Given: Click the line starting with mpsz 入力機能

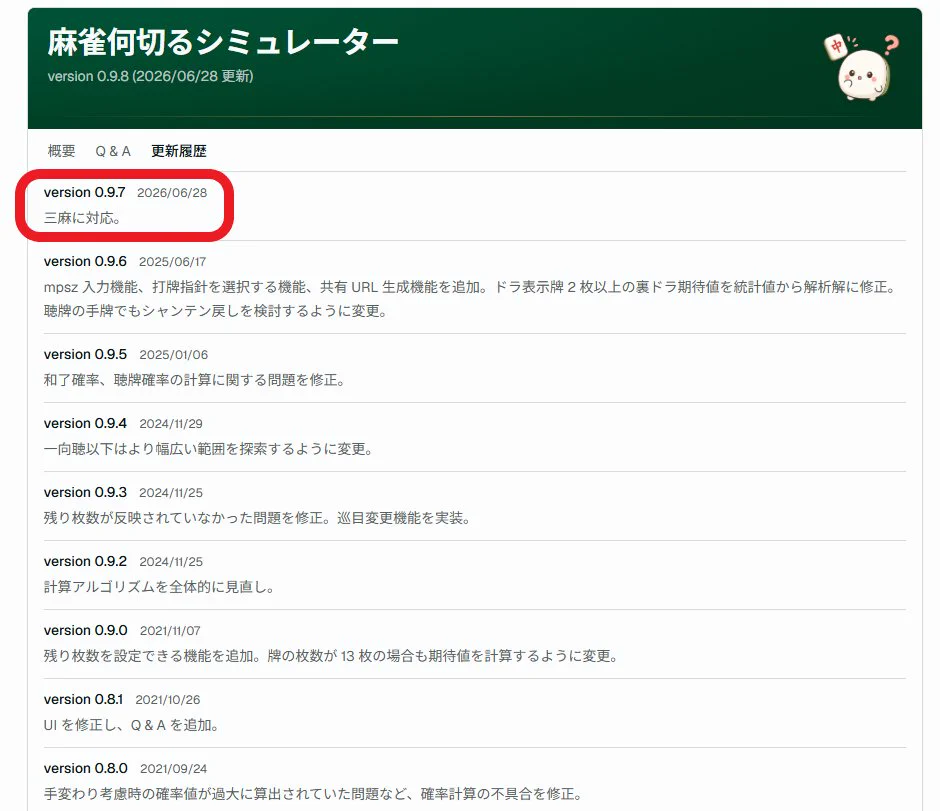Looking at the screenshot, I should click(471, 287).
